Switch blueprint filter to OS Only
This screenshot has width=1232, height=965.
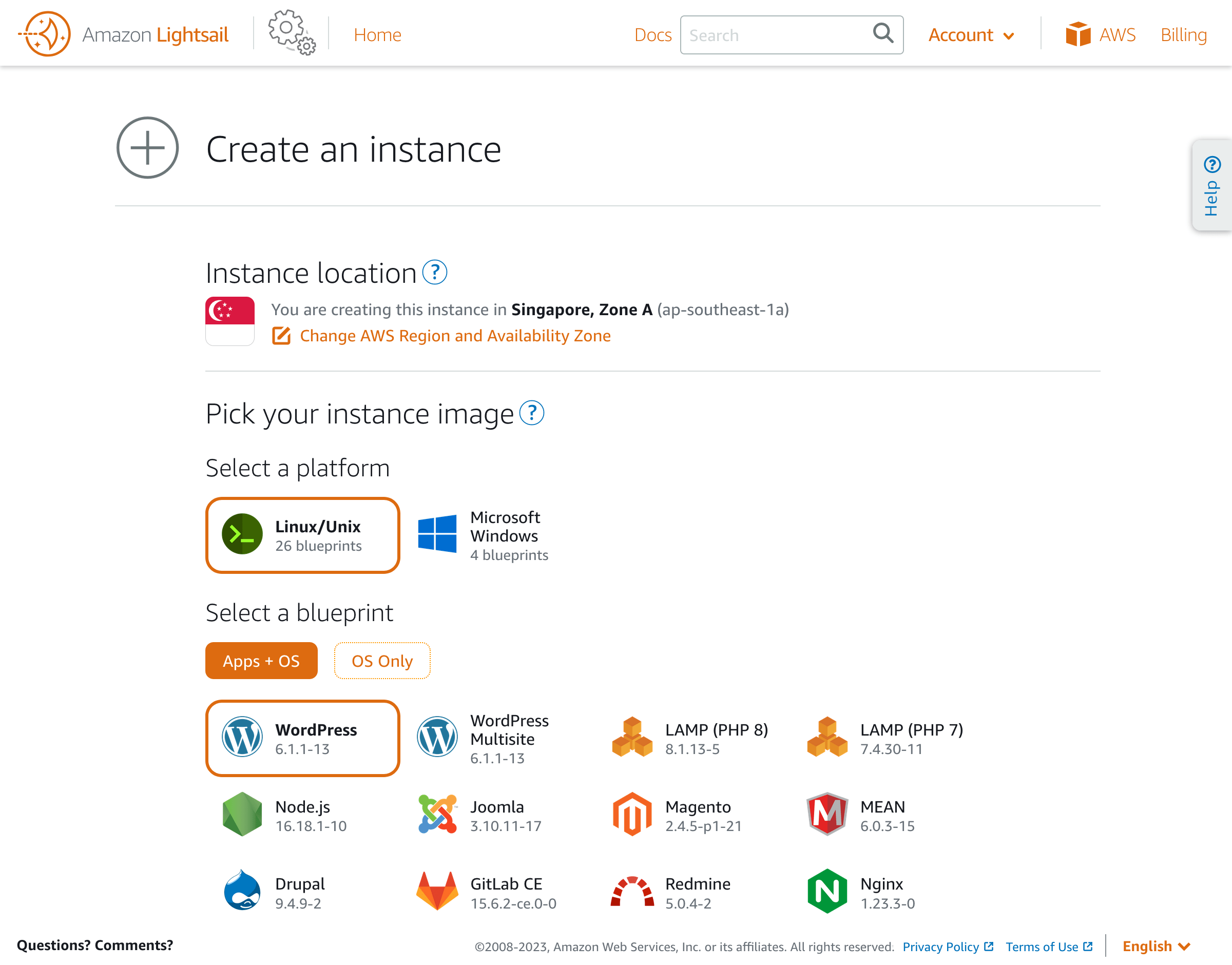(382, 661)
